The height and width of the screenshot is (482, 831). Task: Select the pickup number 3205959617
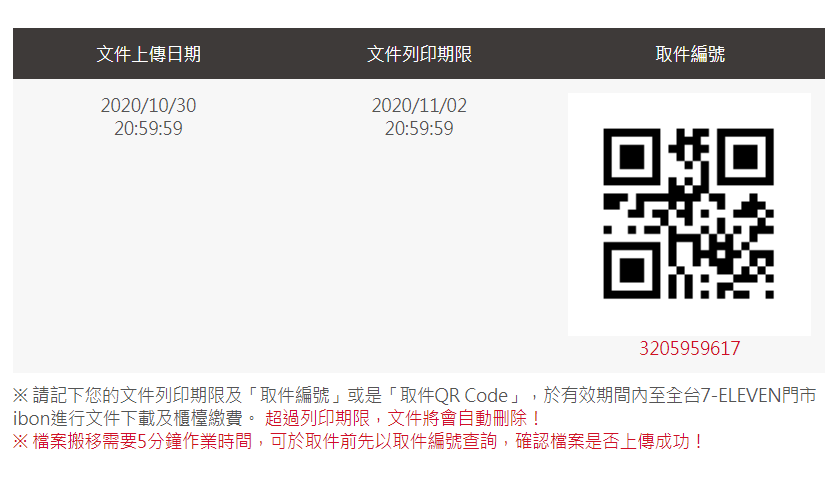689,348
